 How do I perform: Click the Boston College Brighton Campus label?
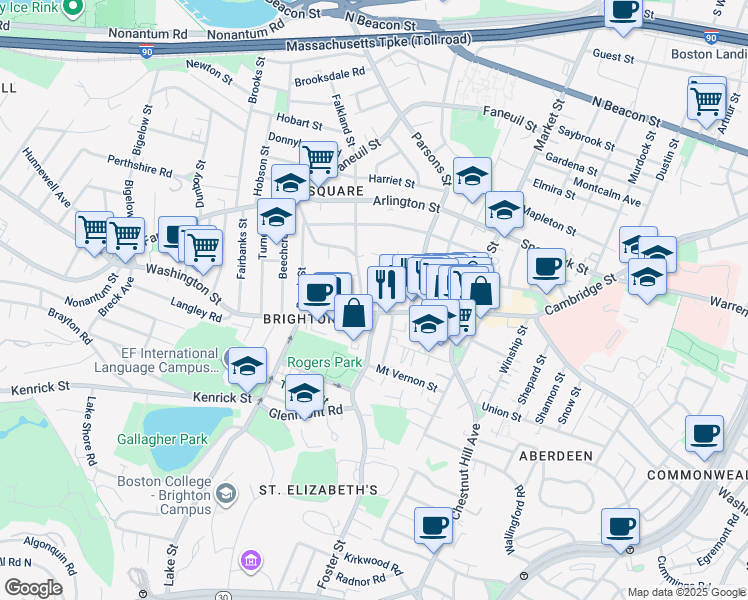(x=164, y=495)
